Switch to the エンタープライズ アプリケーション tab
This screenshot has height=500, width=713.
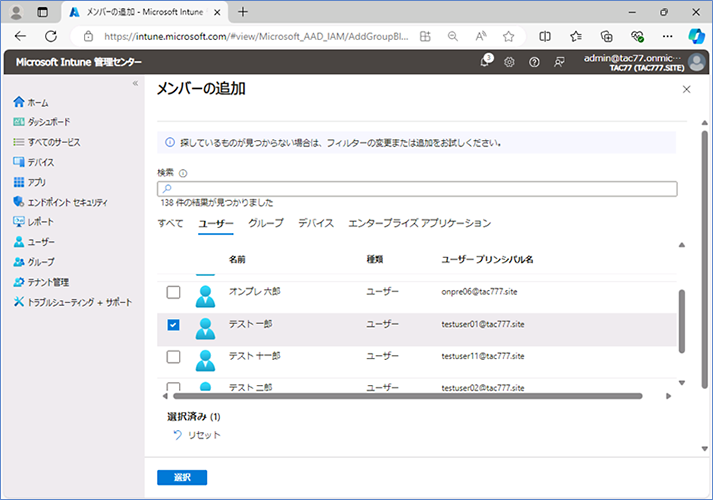419,223
